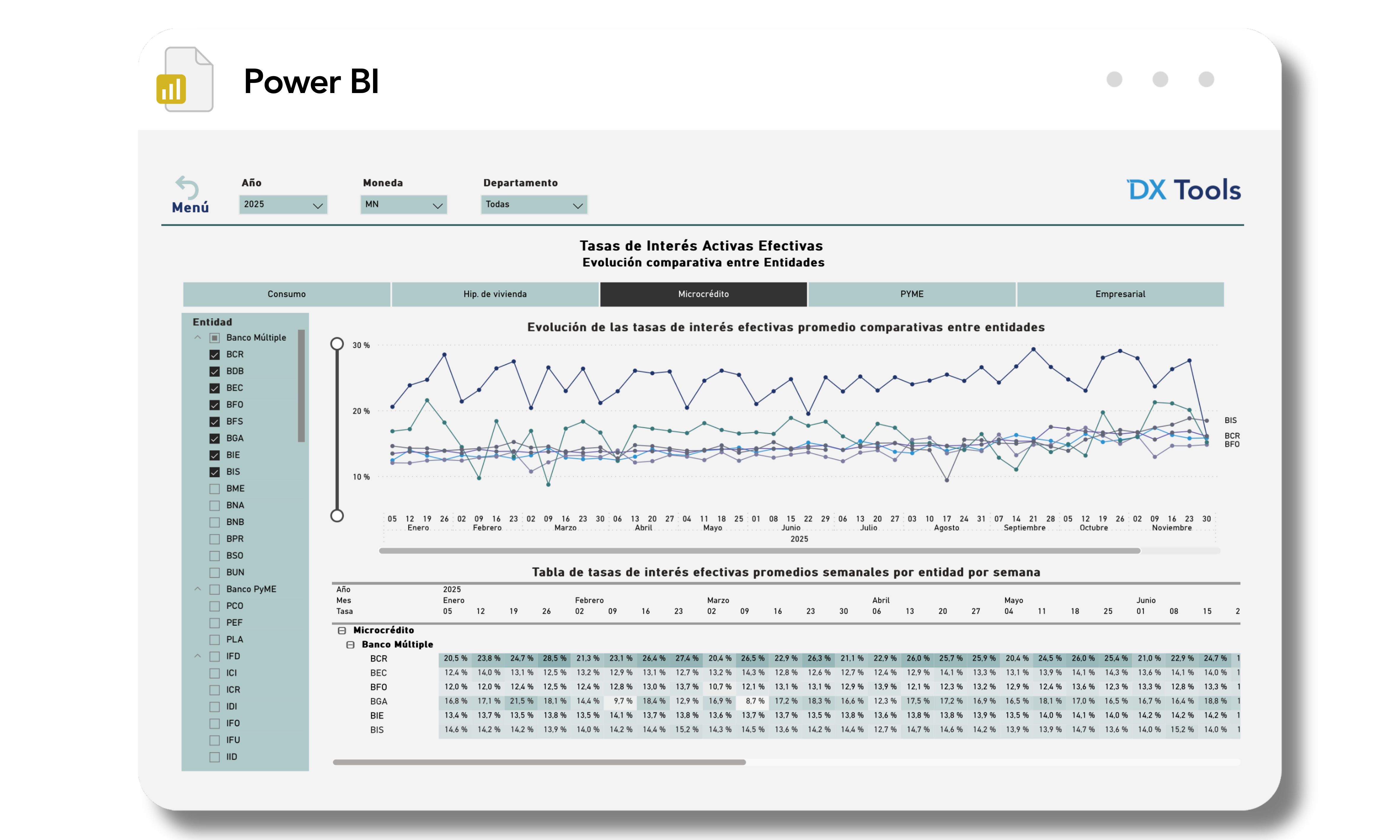Collapse Banco Múltiple table row group
This screenshot has width=1400, height=840.
(350, 645)
